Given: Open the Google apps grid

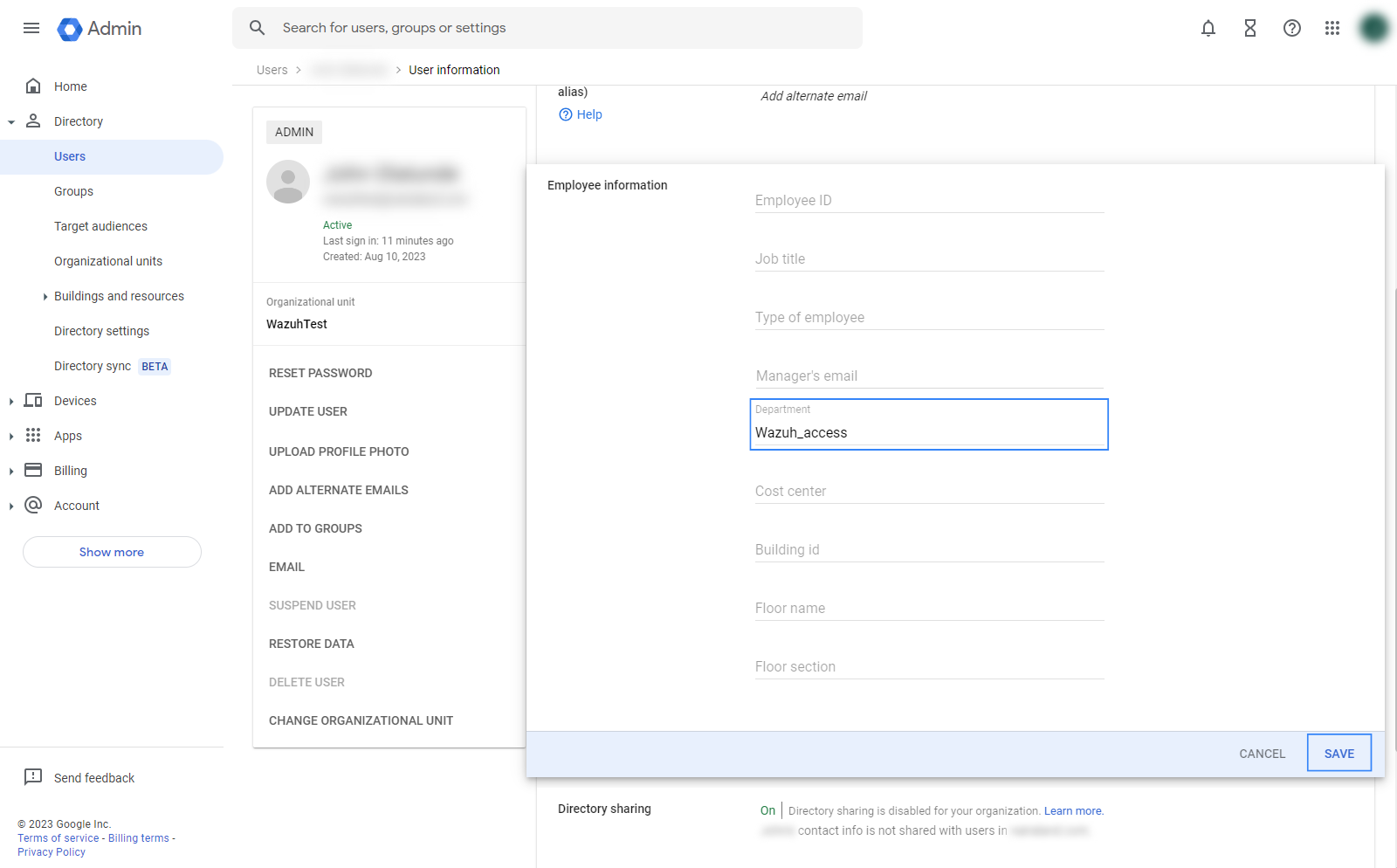Looking at the screenshot, I should 1332,28.
